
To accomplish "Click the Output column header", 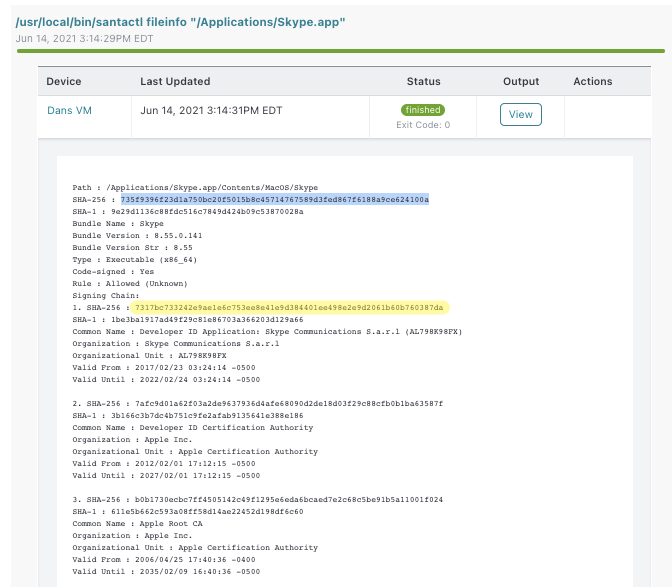I will [521, 81].
